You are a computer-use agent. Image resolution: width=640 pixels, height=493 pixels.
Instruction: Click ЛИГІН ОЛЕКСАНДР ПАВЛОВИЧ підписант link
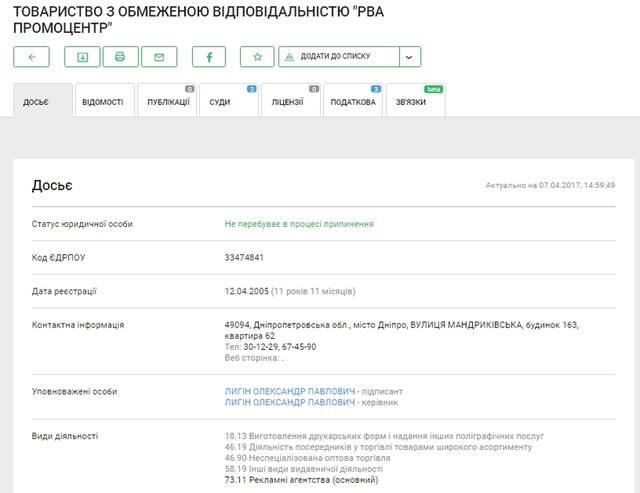(290, 390)
